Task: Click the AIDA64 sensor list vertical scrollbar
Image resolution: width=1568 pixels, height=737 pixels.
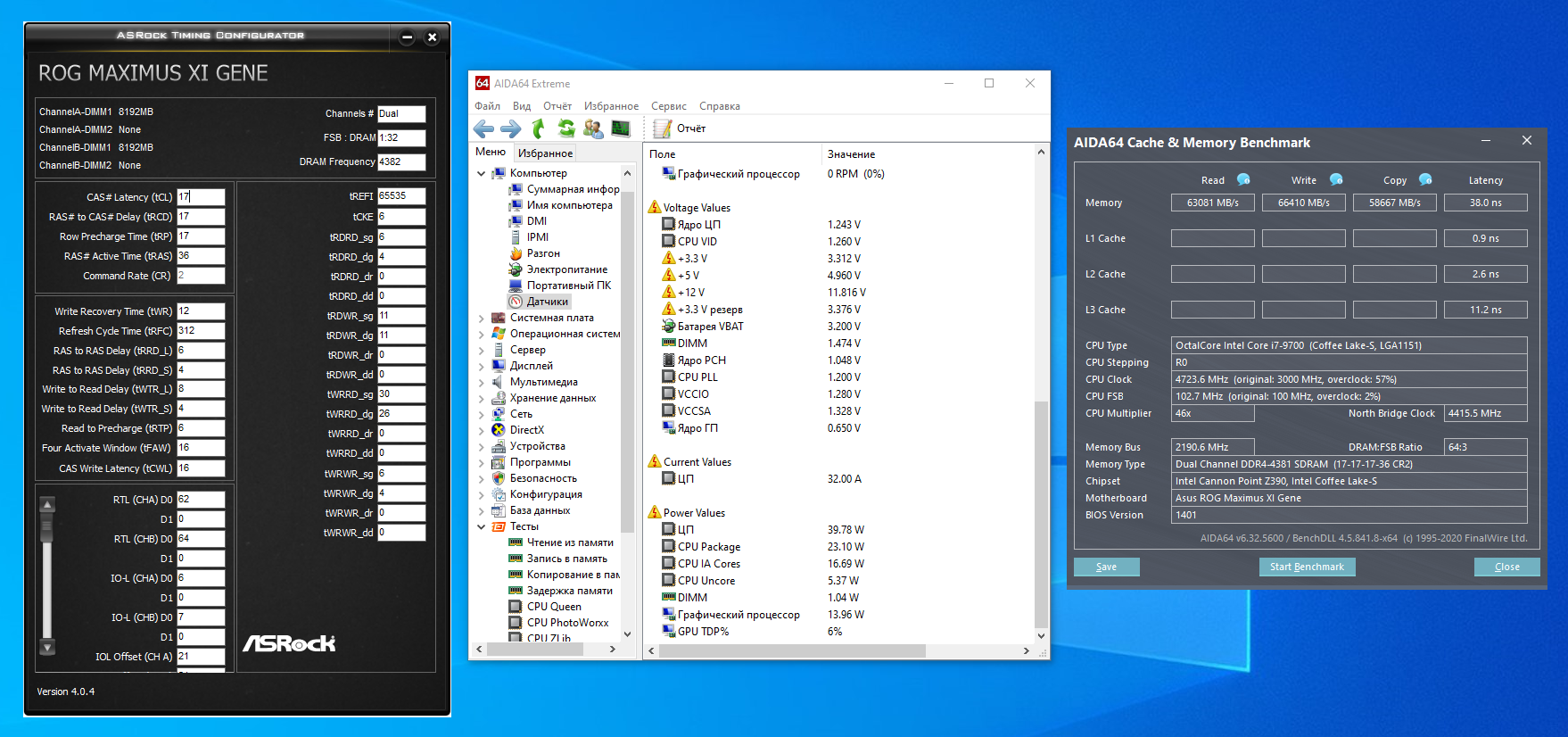Action: [x=1041, y=515]
